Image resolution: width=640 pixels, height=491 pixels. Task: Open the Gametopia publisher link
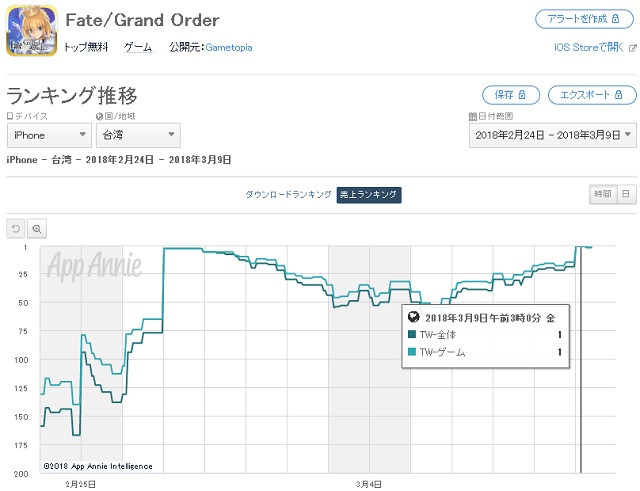[231, 47]
